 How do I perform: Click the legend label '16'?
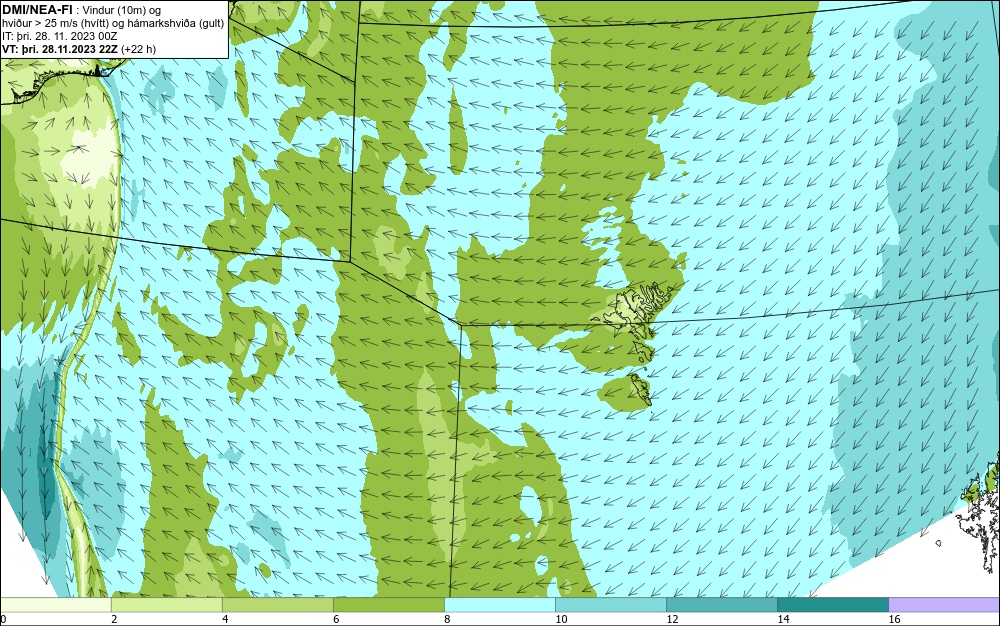tap(894, 619)
